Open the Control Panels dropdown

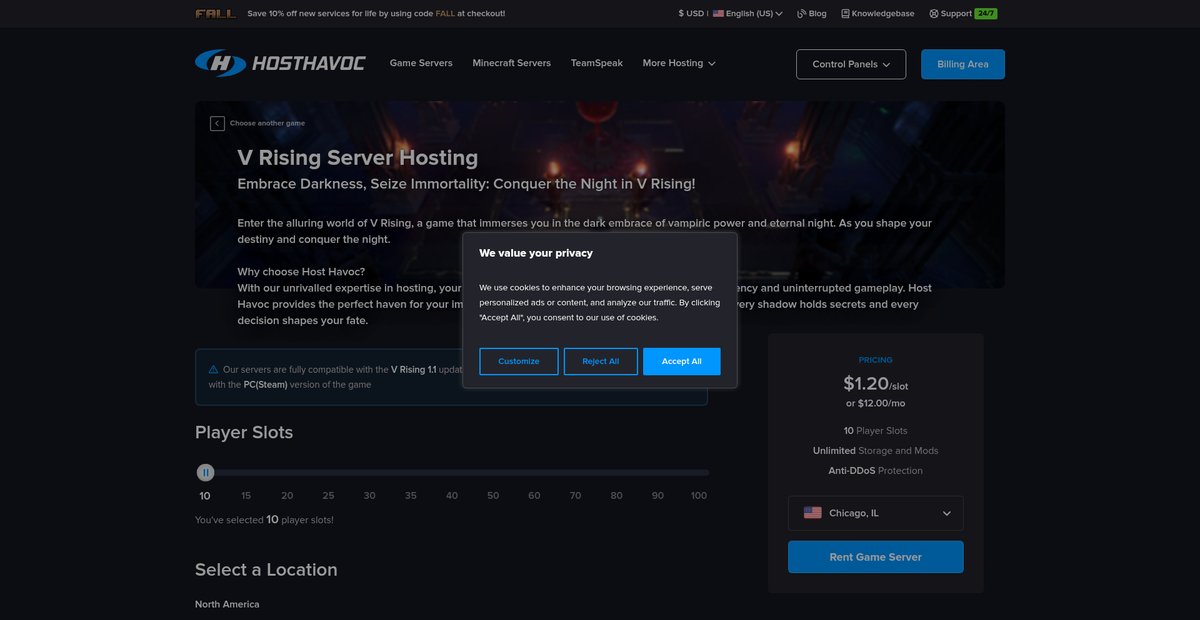click(851, 64)
